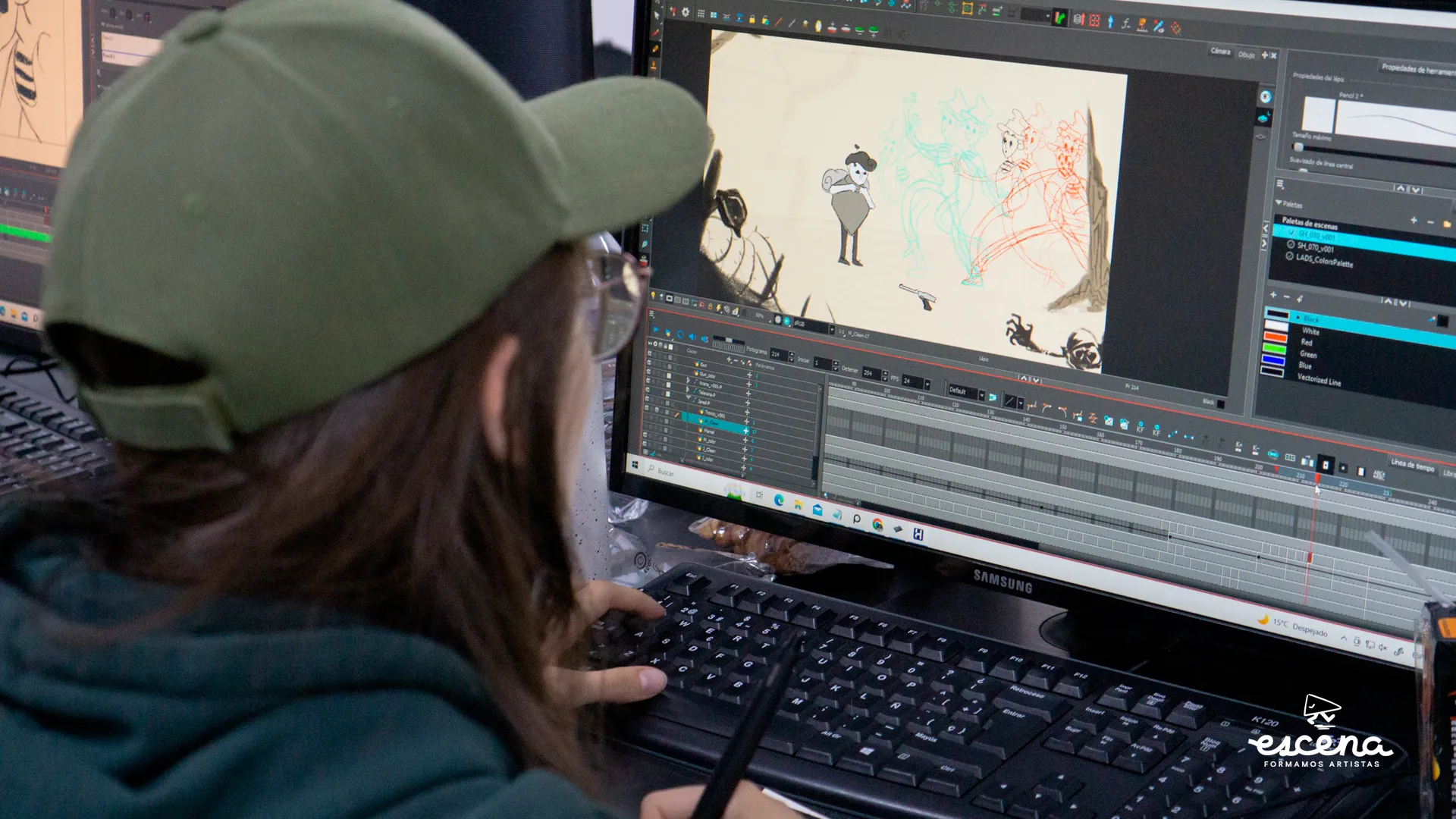The height and width of the screenshot is (819, 1456).
Task: Select the SH_070_v001 palette radio circle
Action: [1290, 245]
